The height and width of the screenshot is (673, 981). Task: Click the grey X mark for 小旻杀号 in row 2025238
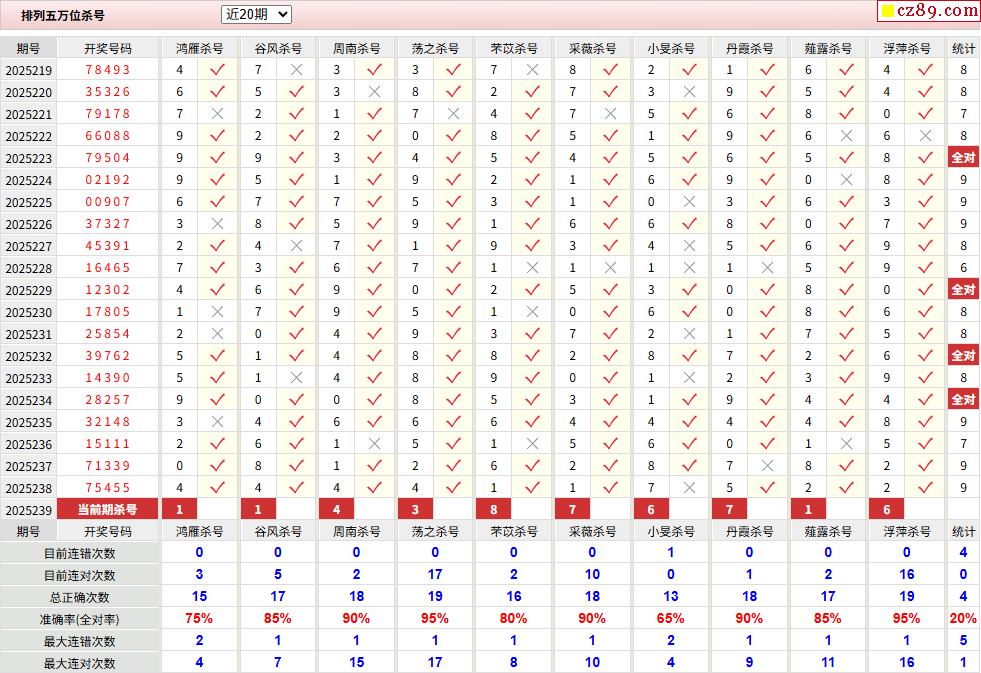click(x=689, y=488)
